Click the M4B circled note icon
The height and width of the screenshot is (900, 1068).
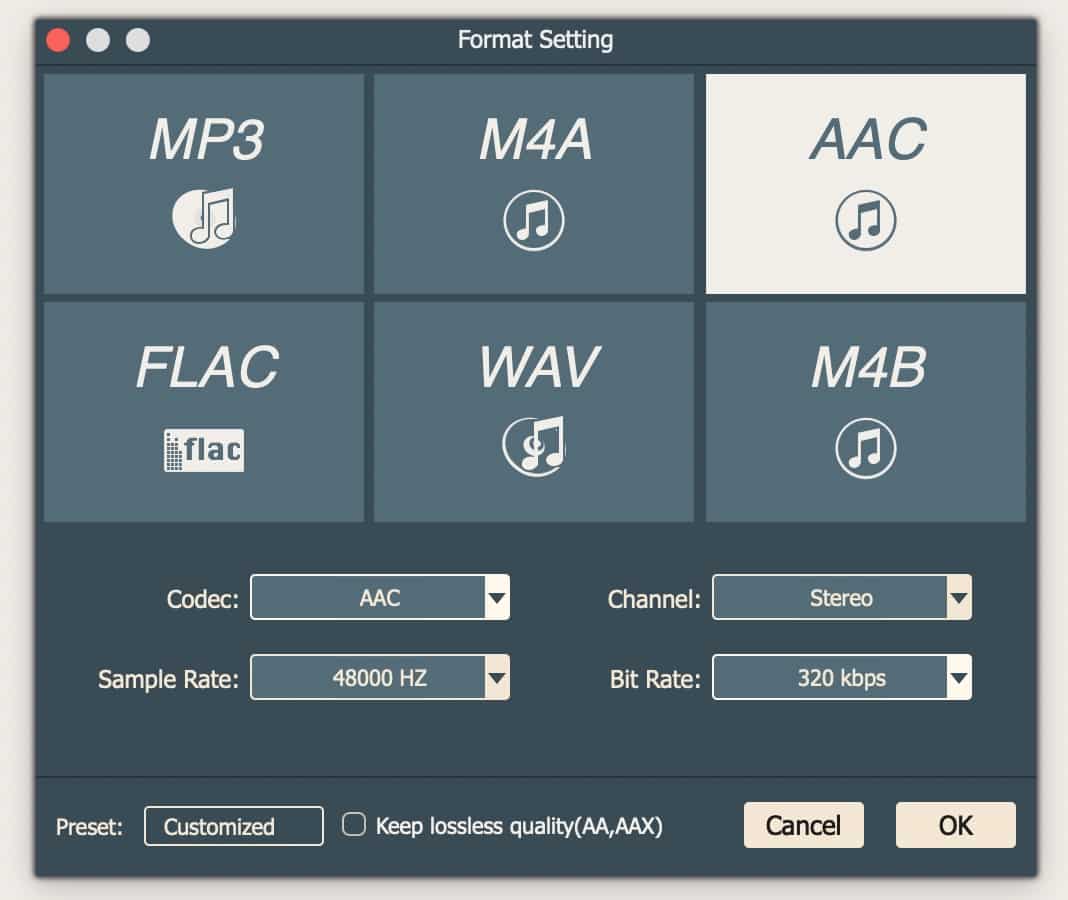(865, 449)
